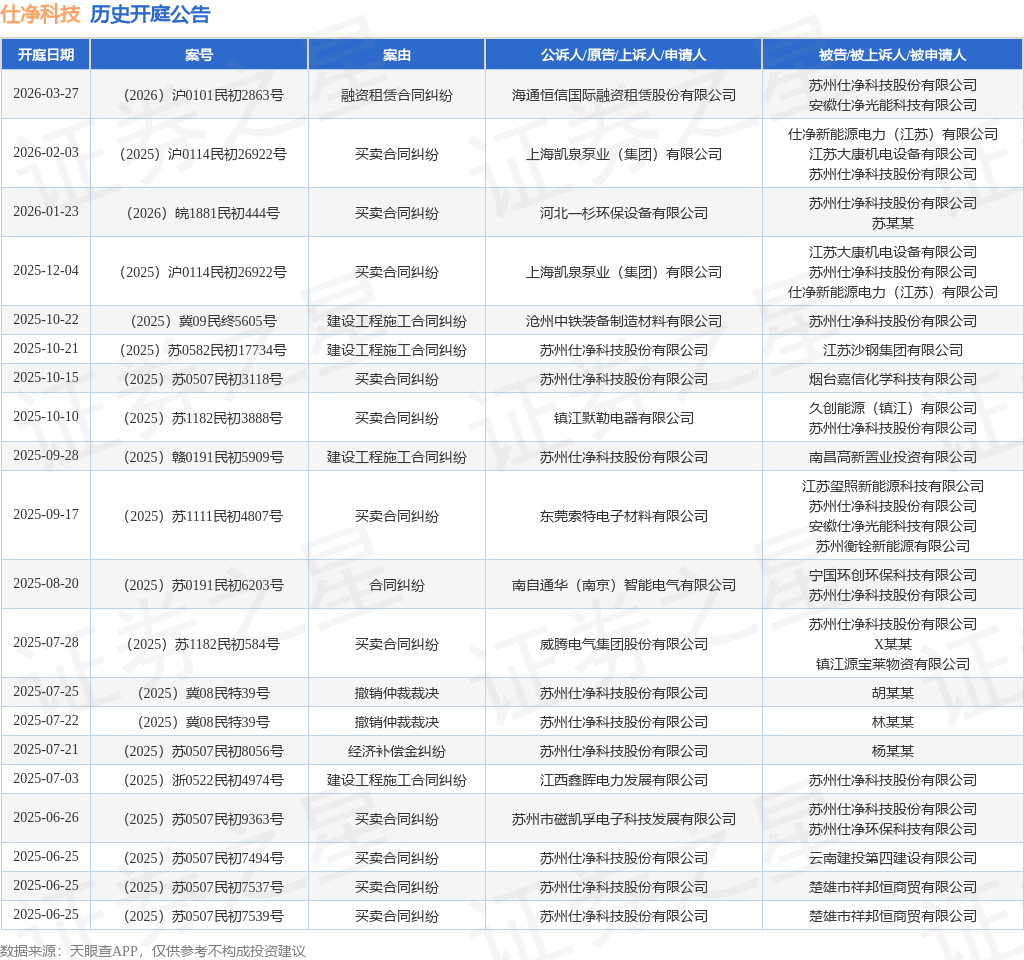Click case number (2026)沪0101民初2863号

[x=203, y=95]
